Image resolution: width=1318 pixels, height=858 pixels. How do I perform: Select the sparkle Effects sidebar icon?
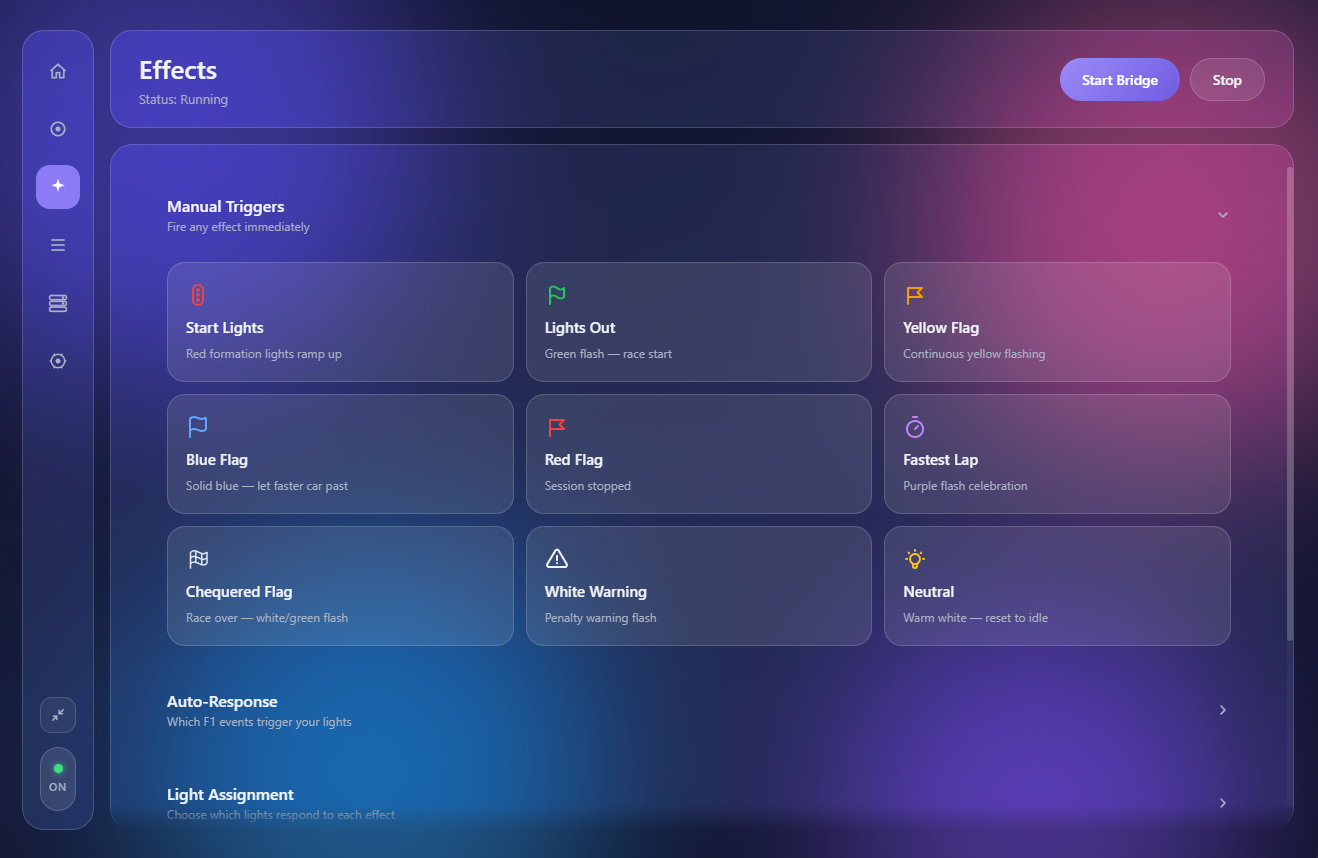58,187
